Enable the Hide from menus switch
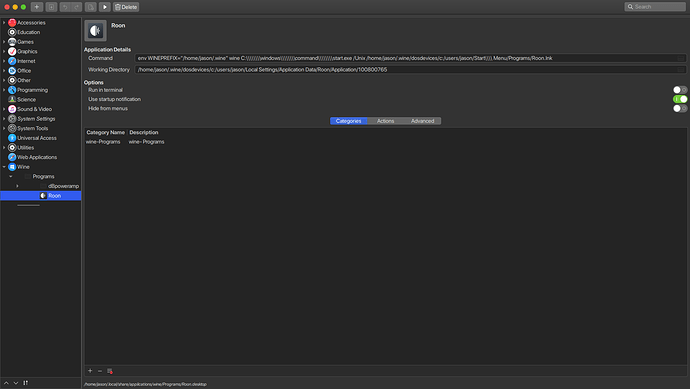Viewport: 690px width, 389px height. pos(680,108)
